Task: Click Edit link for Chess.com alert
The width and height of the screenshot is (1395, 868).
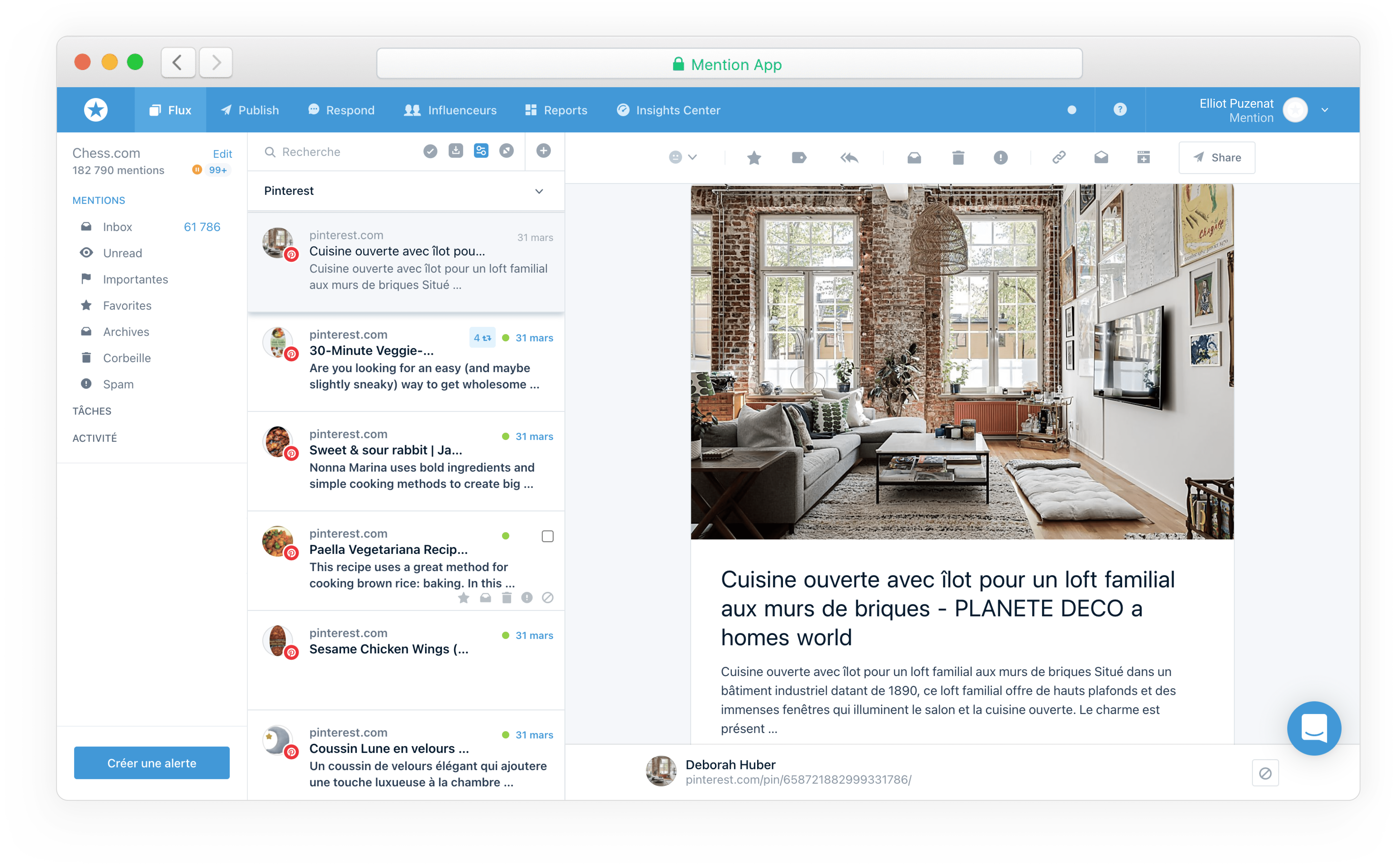Action: click(x=222, y=154)
